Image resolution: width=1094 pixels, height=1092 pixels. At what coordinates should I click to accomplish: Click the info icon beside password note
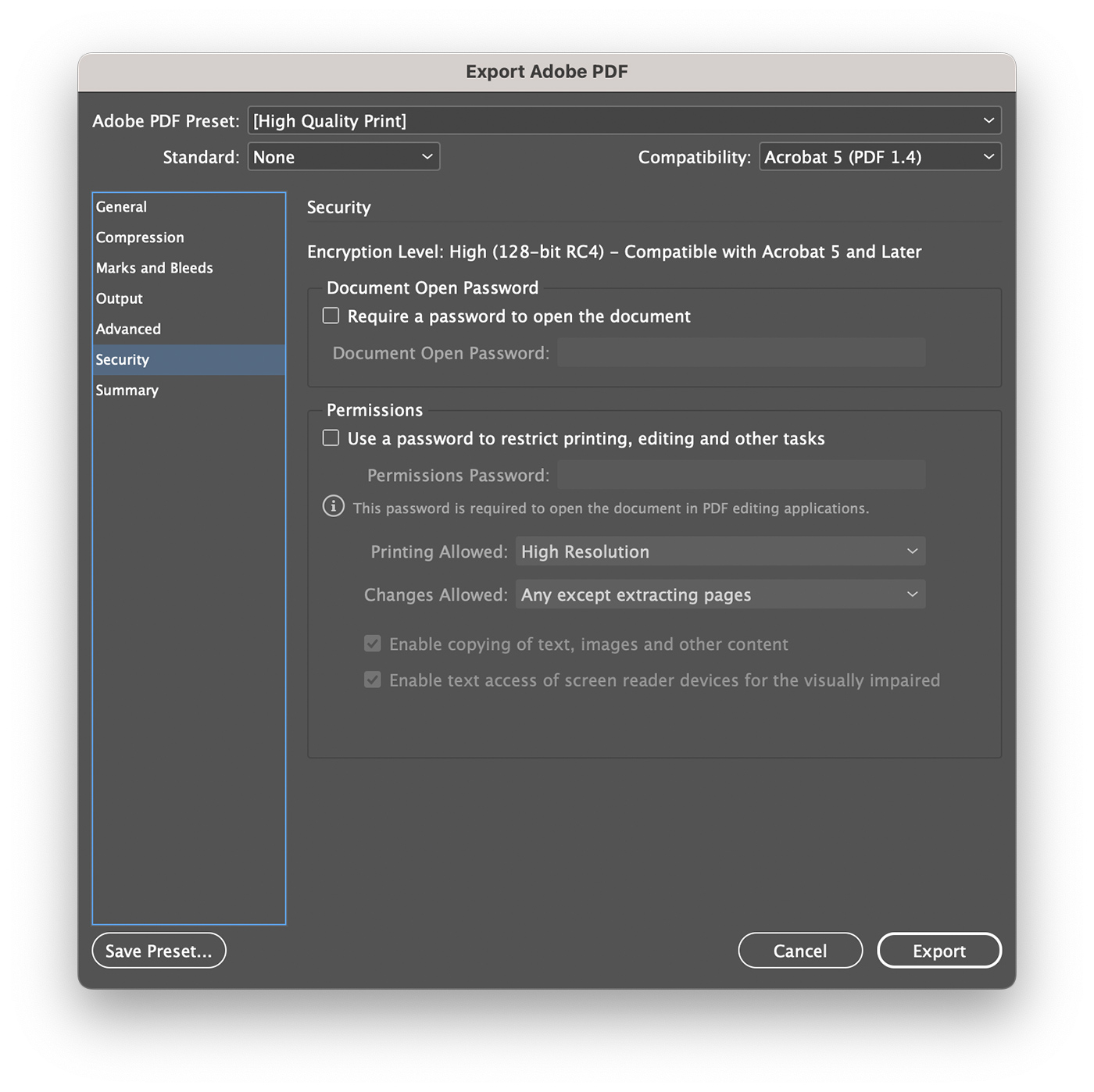pos(334,506)
